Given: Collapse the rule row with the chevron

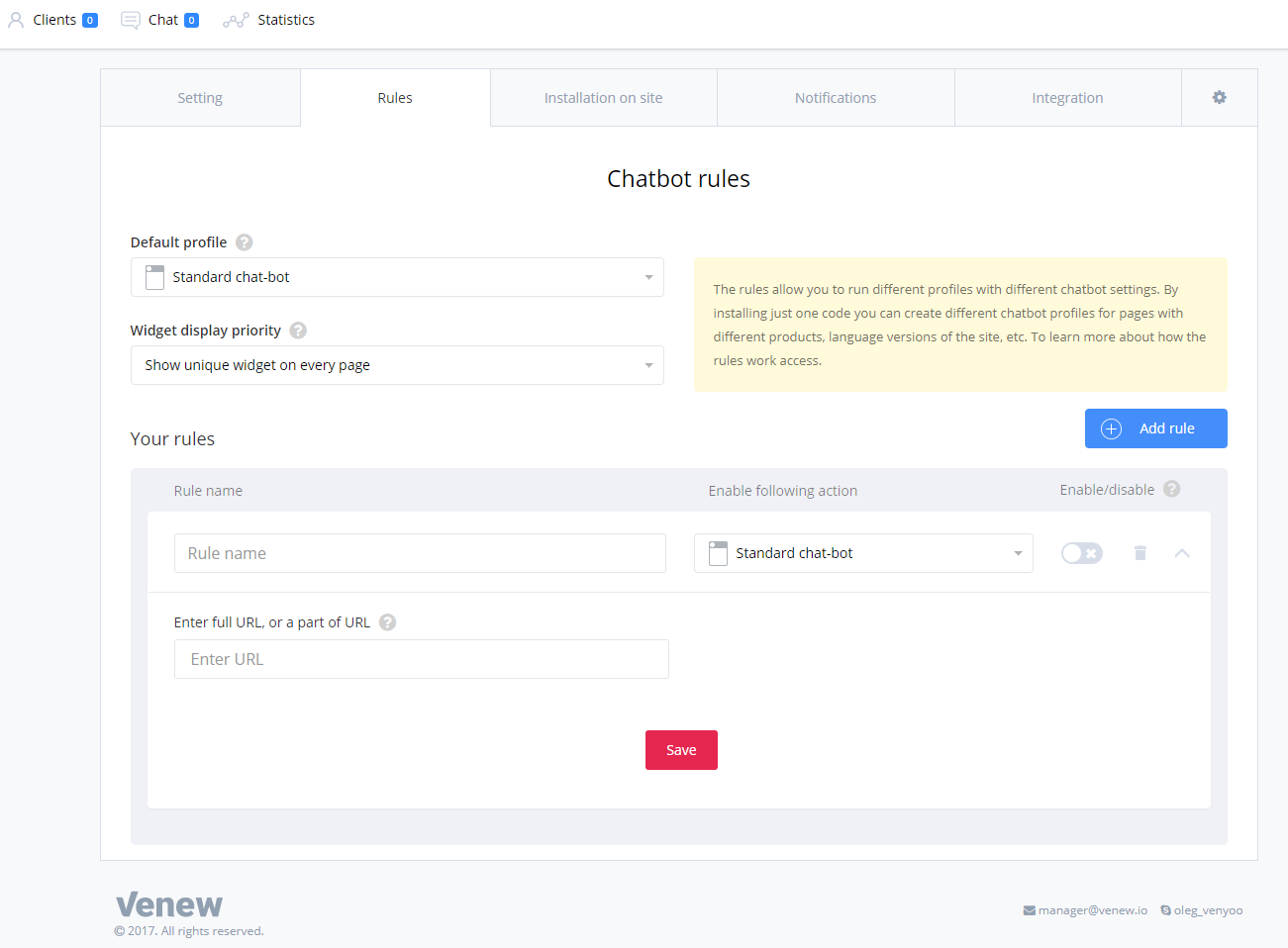Looking at the screenshot, I should [x=1182, y=552].
